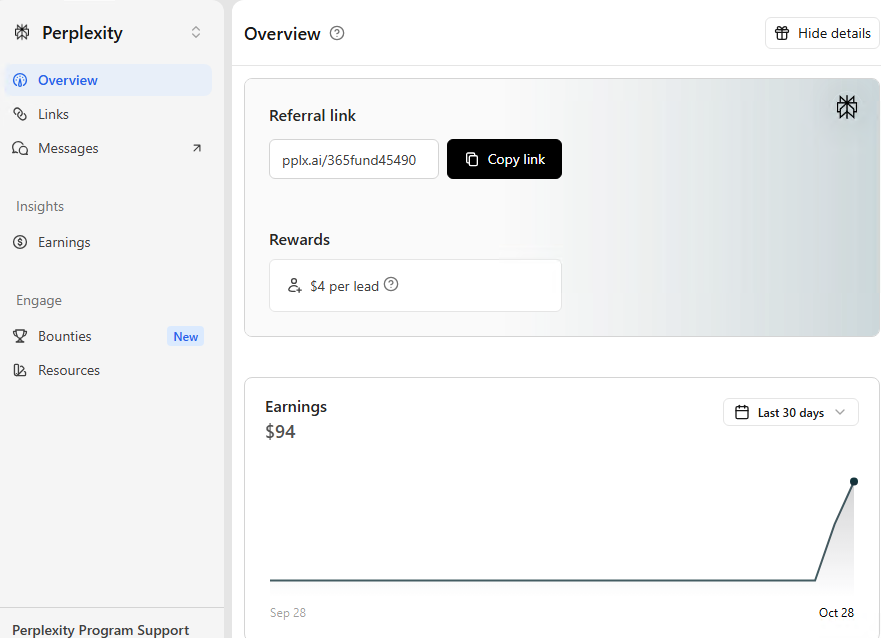
Task: Click the external arrow icon beside Messages
Action: click(196, 148)
